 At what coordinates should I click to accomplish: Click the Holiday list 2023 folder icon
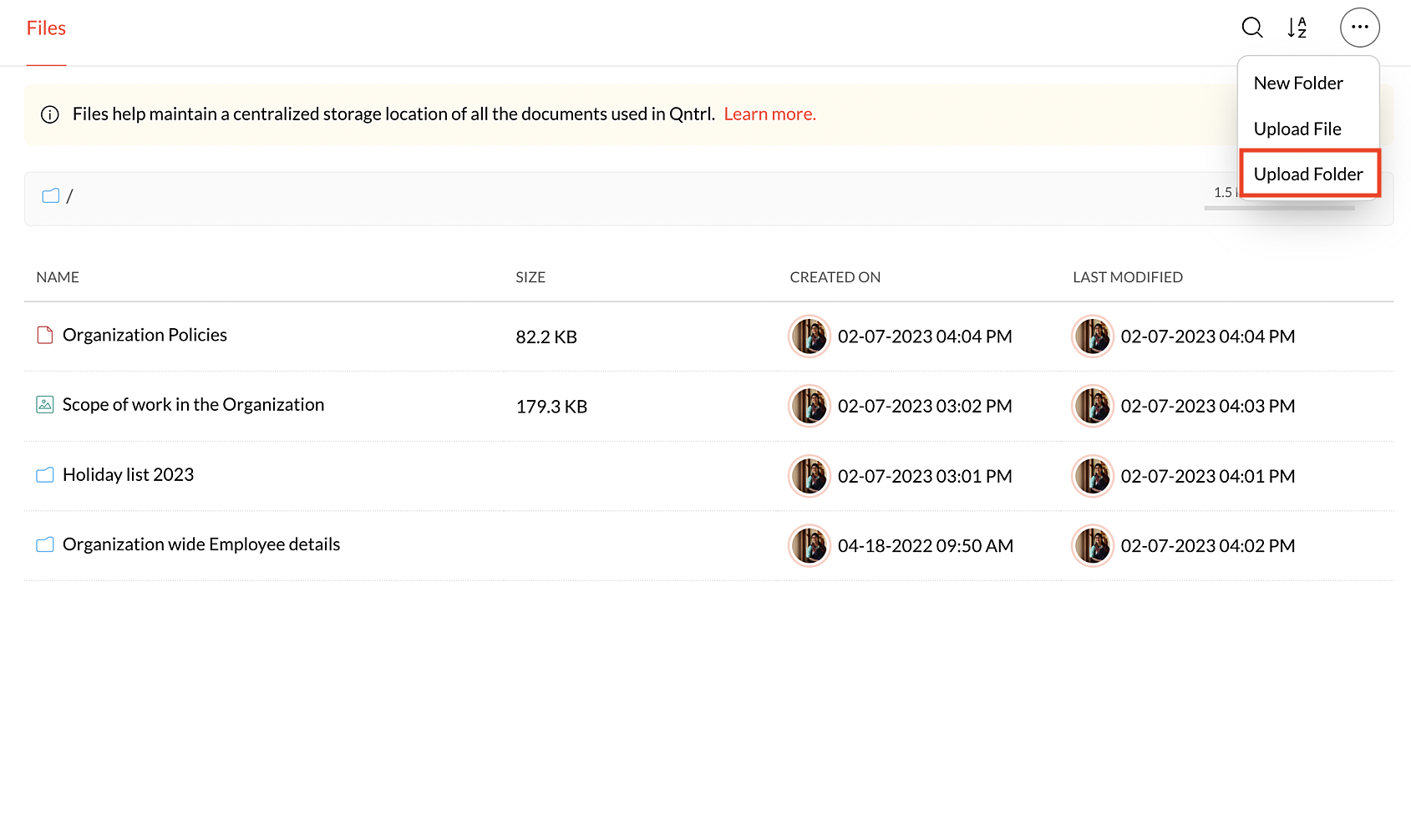coord(45,475)
